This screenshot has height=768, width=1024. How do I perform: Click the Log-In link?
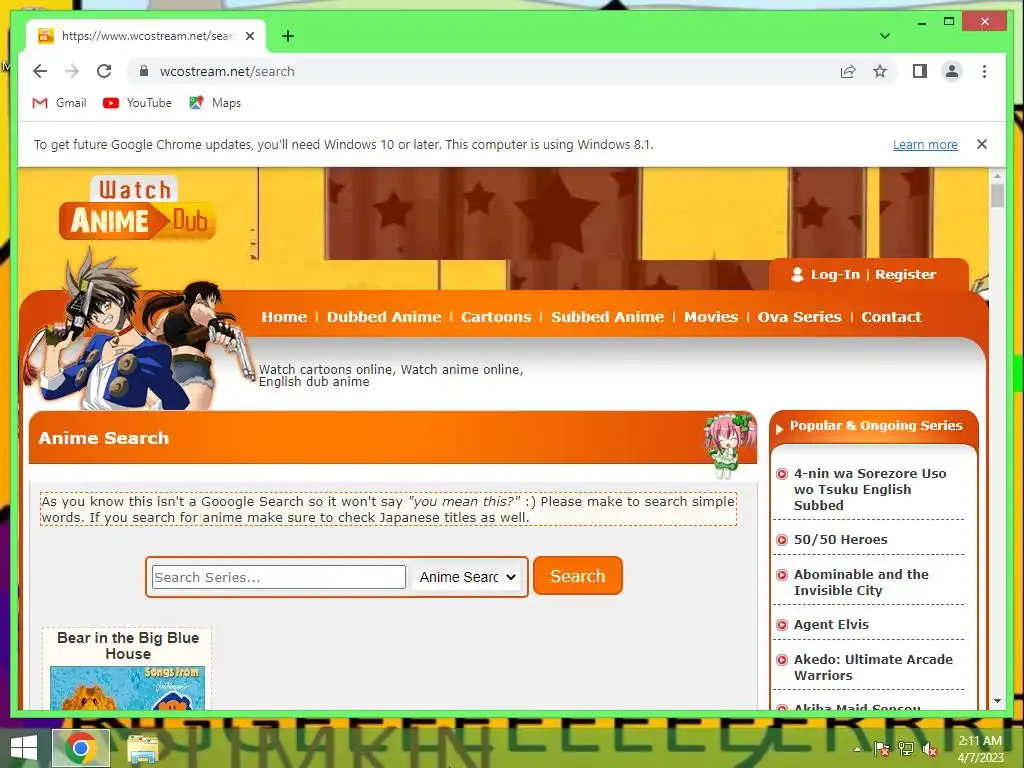(835, 274)
